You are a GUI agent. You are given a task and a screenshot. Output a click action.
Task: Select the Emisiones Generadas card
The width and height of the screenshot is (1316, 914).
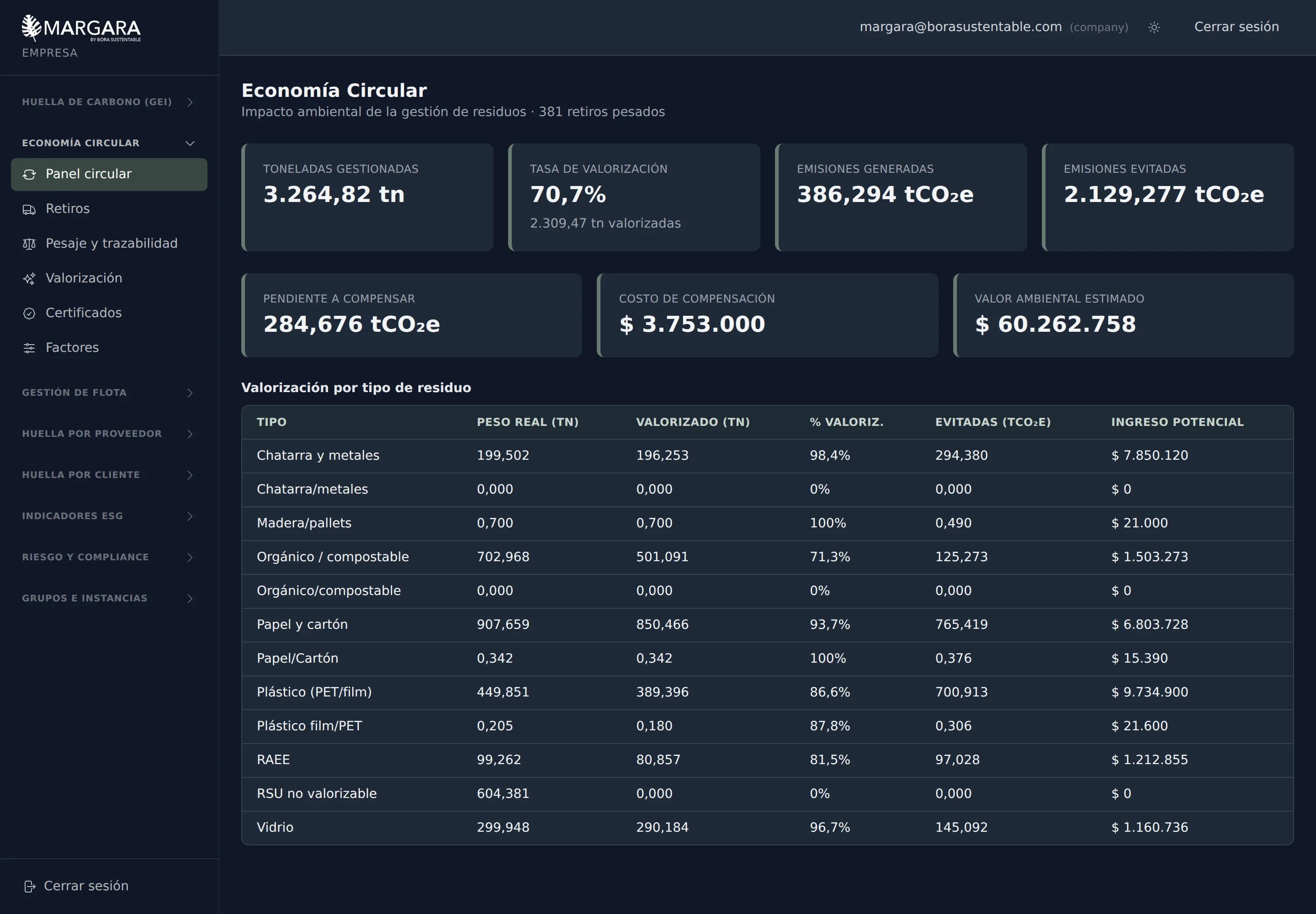(901, 197)
